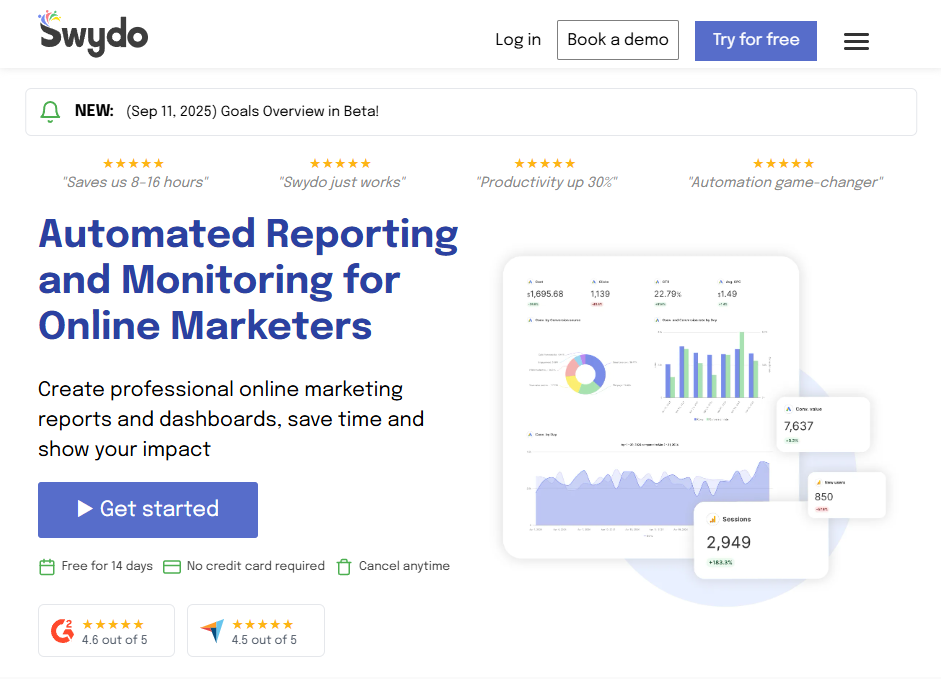Open the hamburger menu
The height and width of the screenshot is (679, 941).
coord(856,41)
